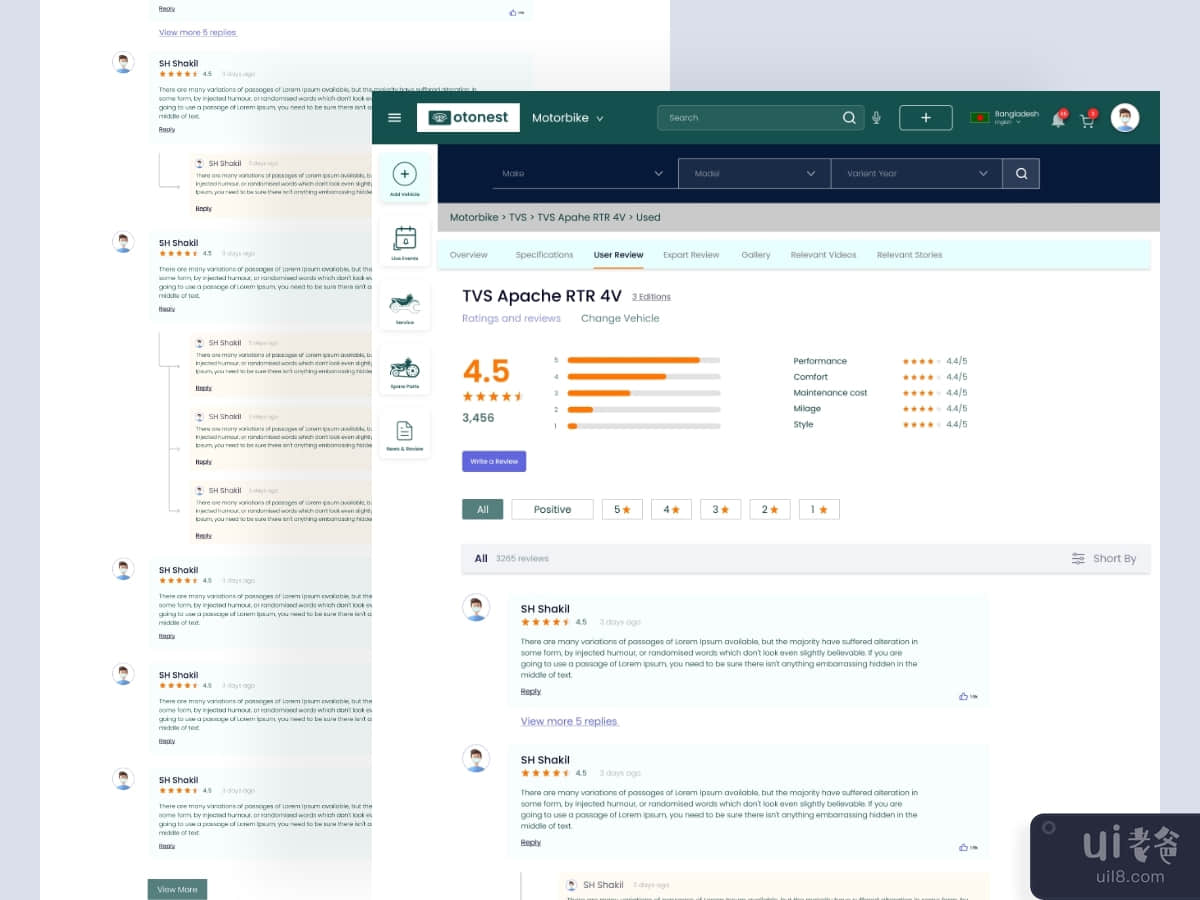Click the Write a Review button
This screenshot has width=1200, height=900.
[493, 461]
